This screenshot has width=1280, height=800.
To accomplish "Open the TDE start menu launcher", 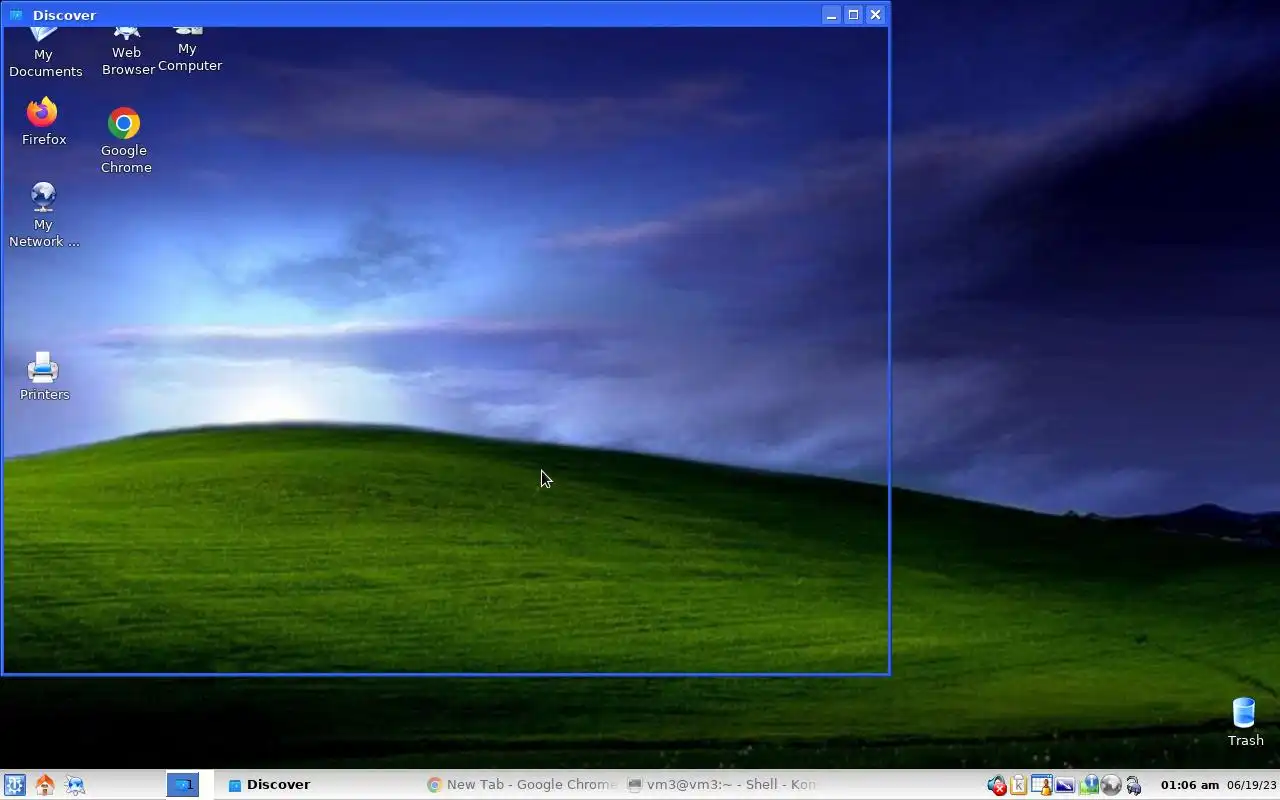I will click(14, 785).
